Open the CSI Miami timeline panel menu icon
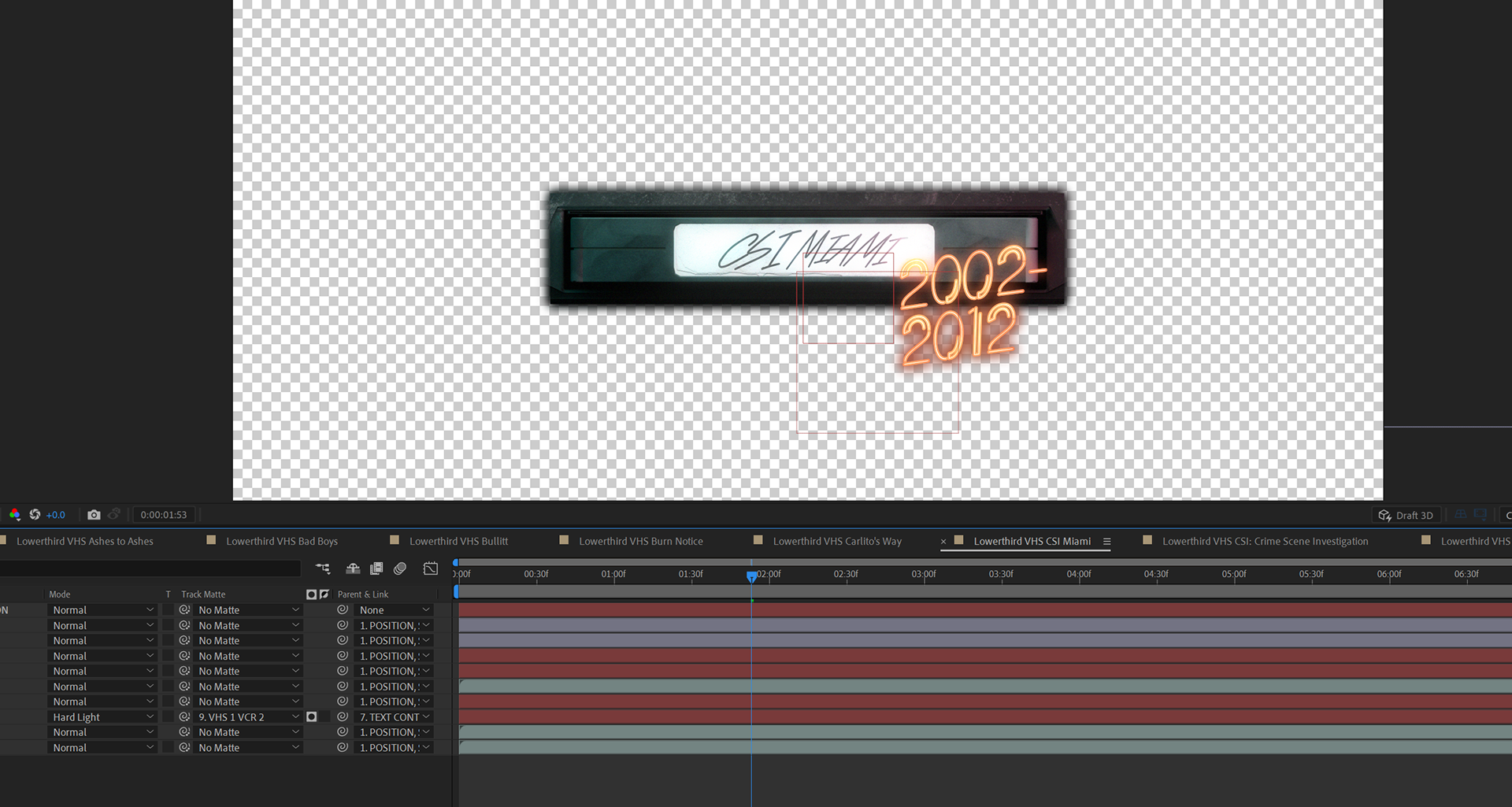Screen dimensions: 1512x807 coord(1106,542)
